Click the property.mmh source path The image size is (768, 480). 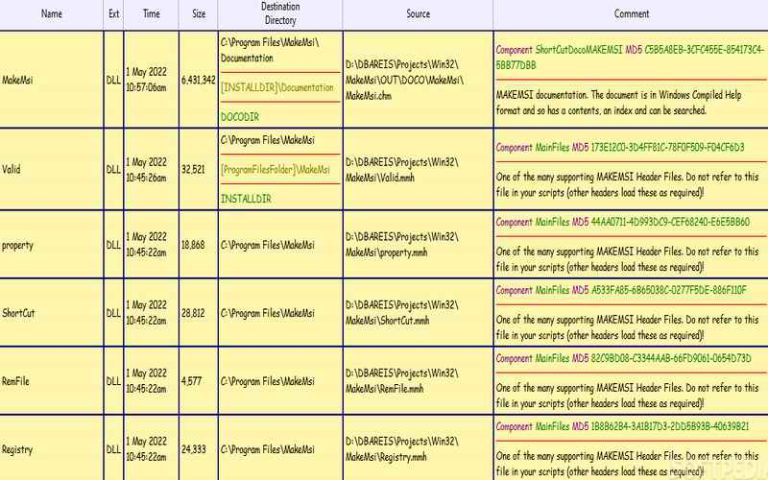pyautogui.click(x=402, y=245)
